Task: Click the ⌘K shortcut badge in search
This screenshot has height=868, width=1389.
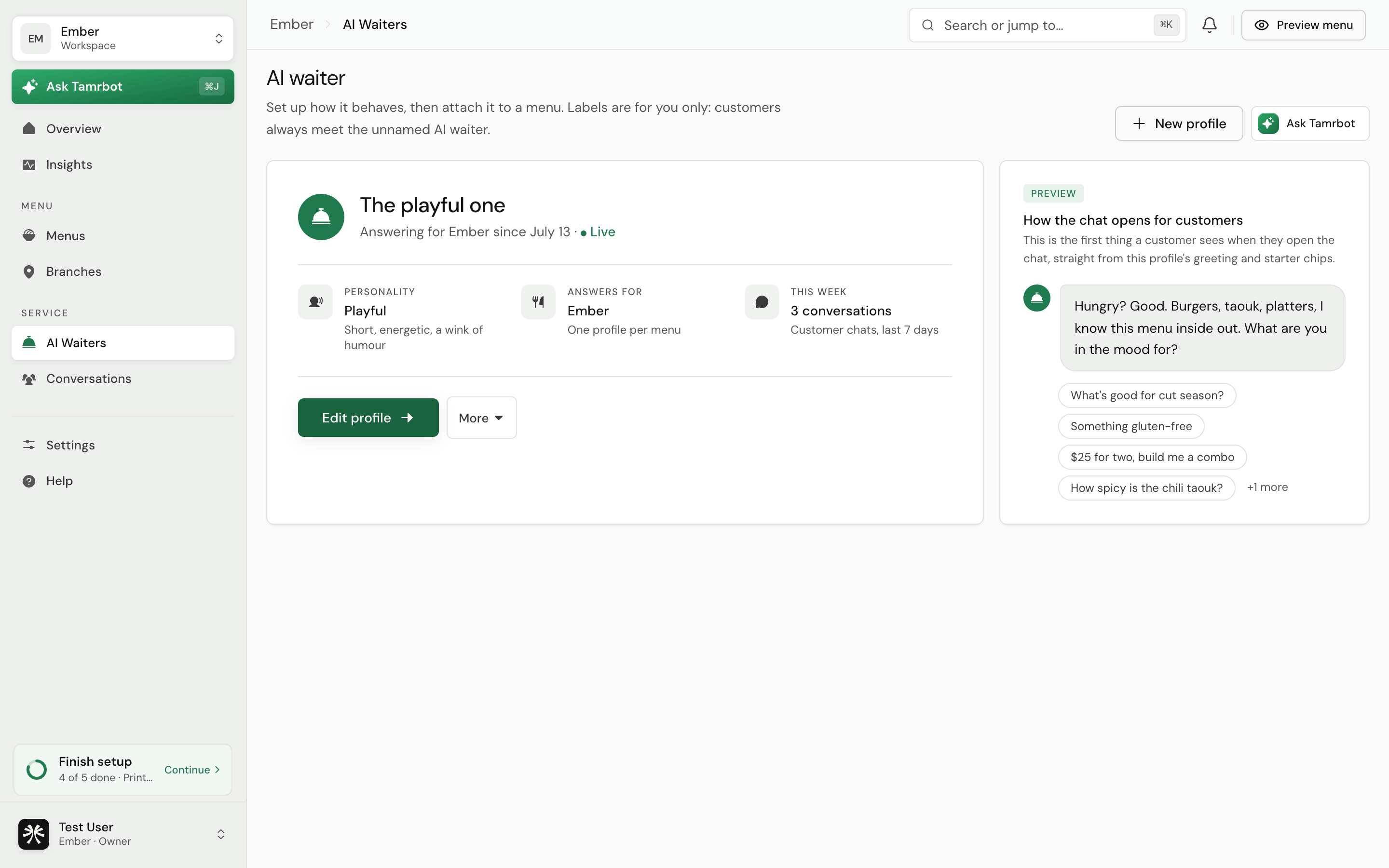Action: pyautogui.click(x=1166, y=25)
